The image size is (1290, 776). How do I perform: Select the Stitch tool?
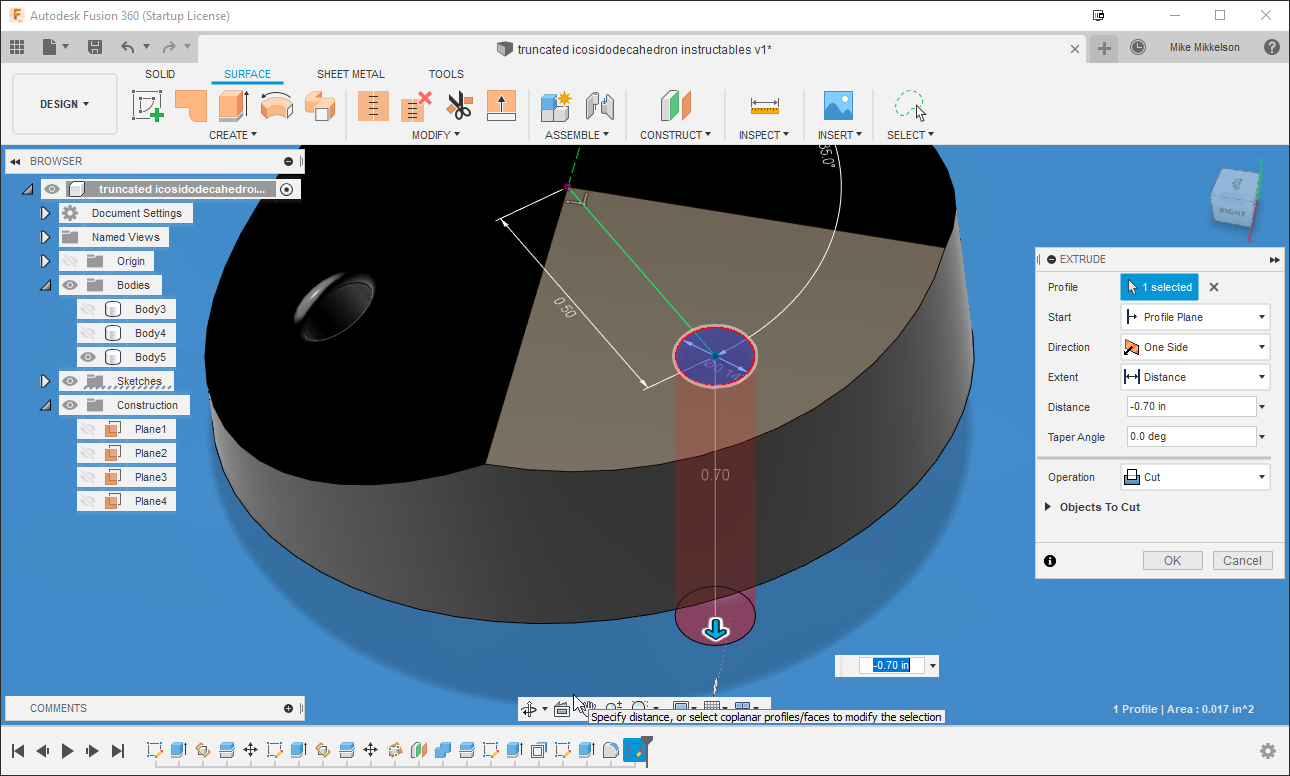click(373, 105)
